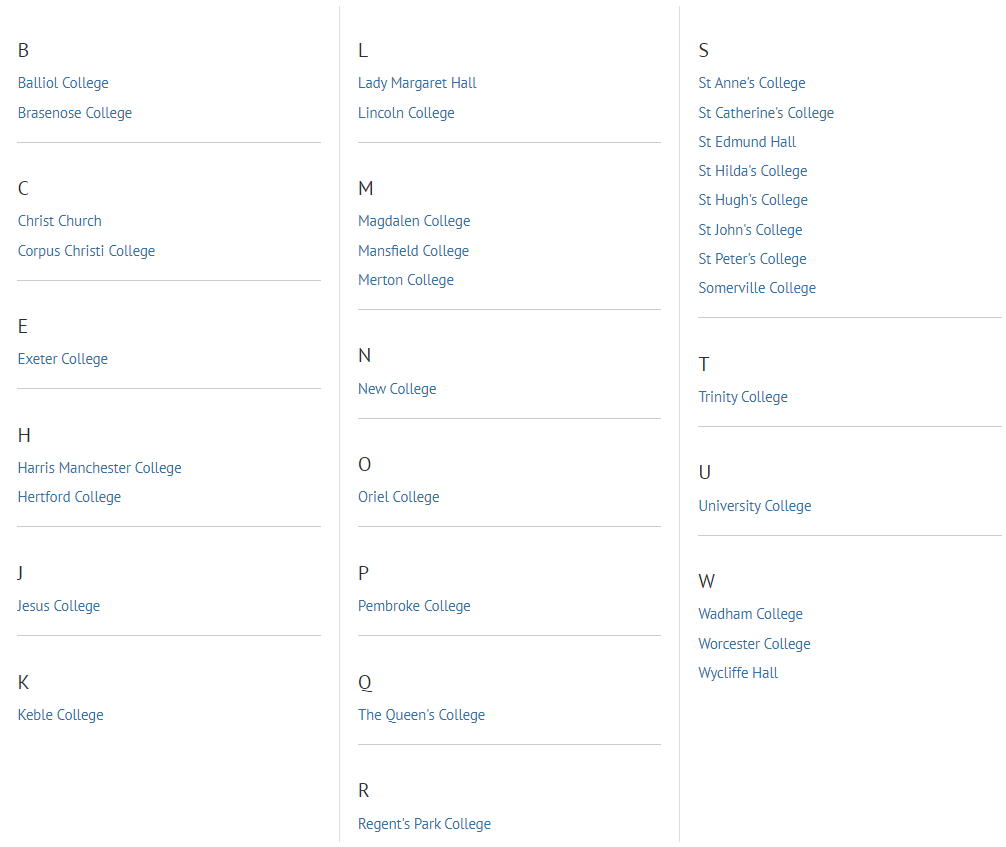
Task: Select Lady Margaret Hall
Action: click(417, 83)
